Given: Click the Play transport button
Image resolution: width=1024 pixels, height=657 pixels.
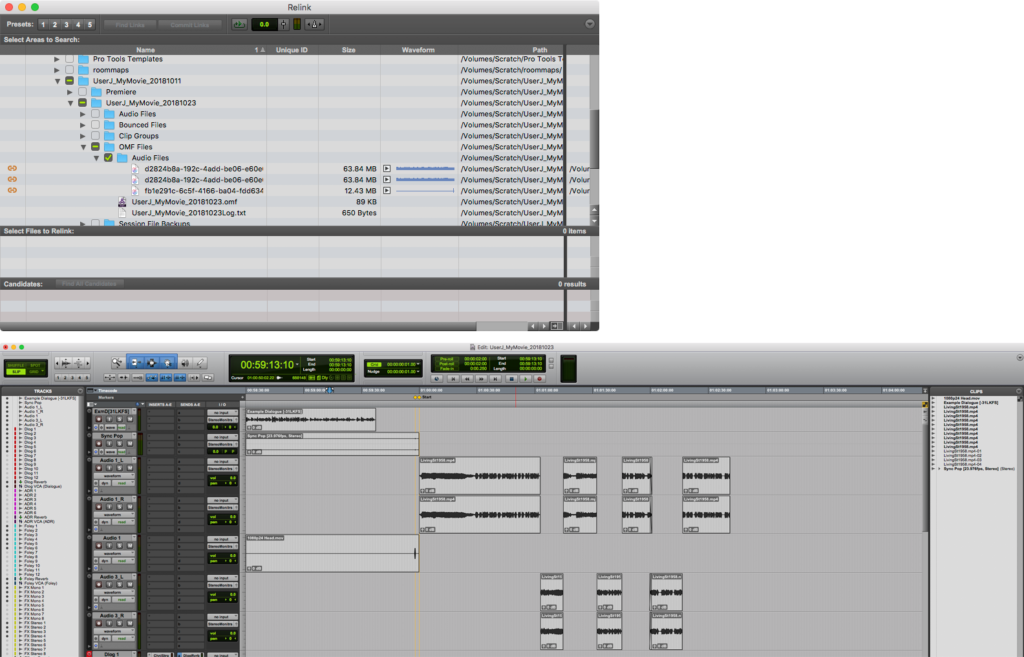Looking at the screenshot, I should pyautogui.click(x=526, y=379).
